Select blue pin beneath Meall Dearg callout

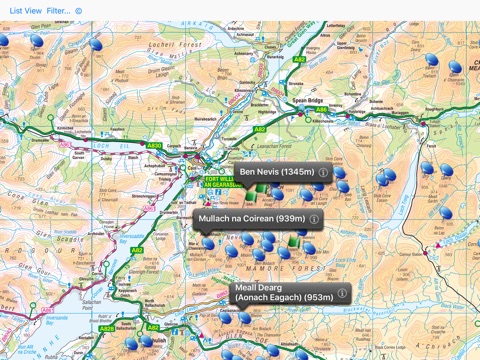click(x=244, y=318)
